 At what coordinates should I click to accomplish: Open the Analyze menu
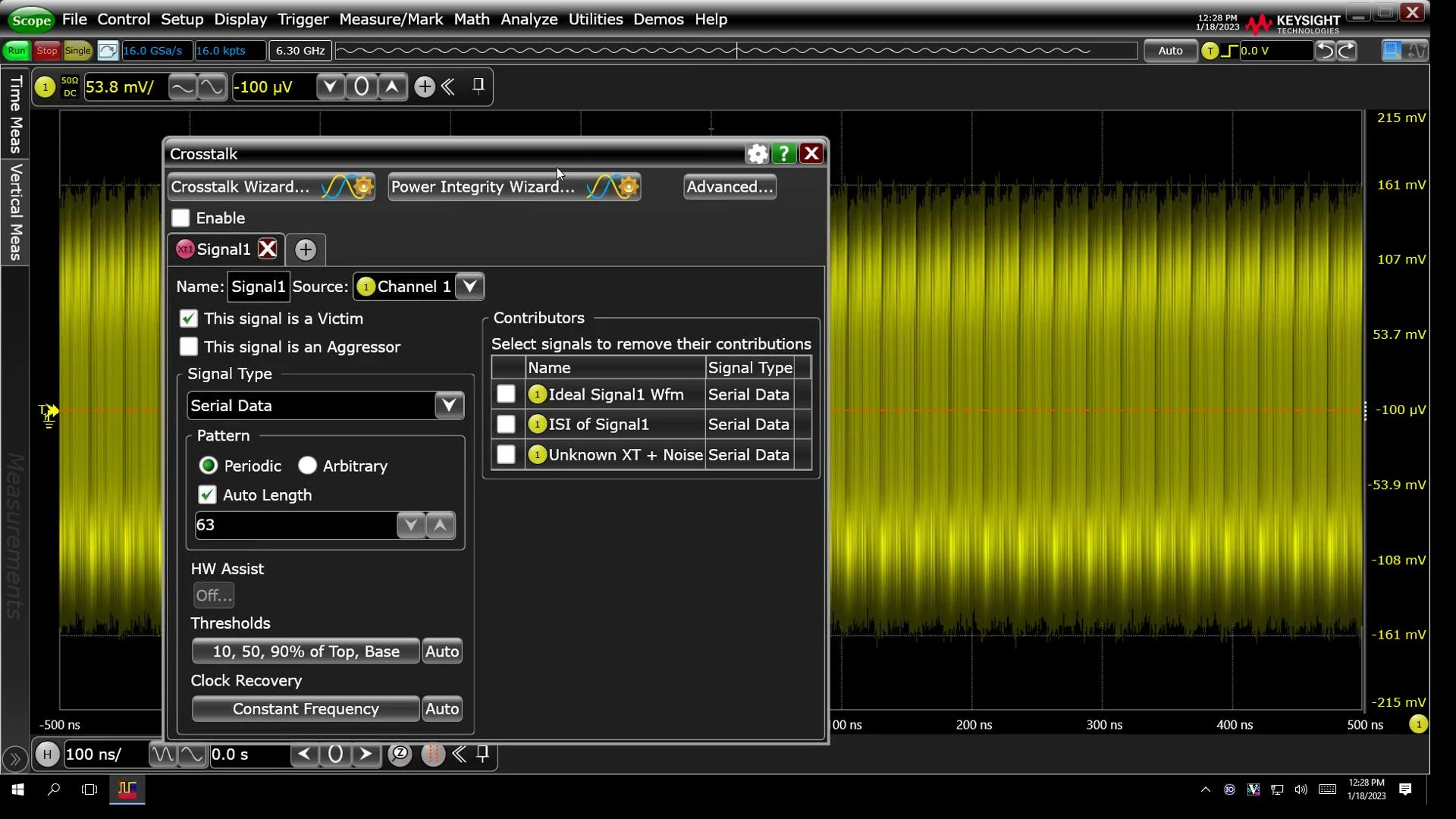click(x=529, y=19)
